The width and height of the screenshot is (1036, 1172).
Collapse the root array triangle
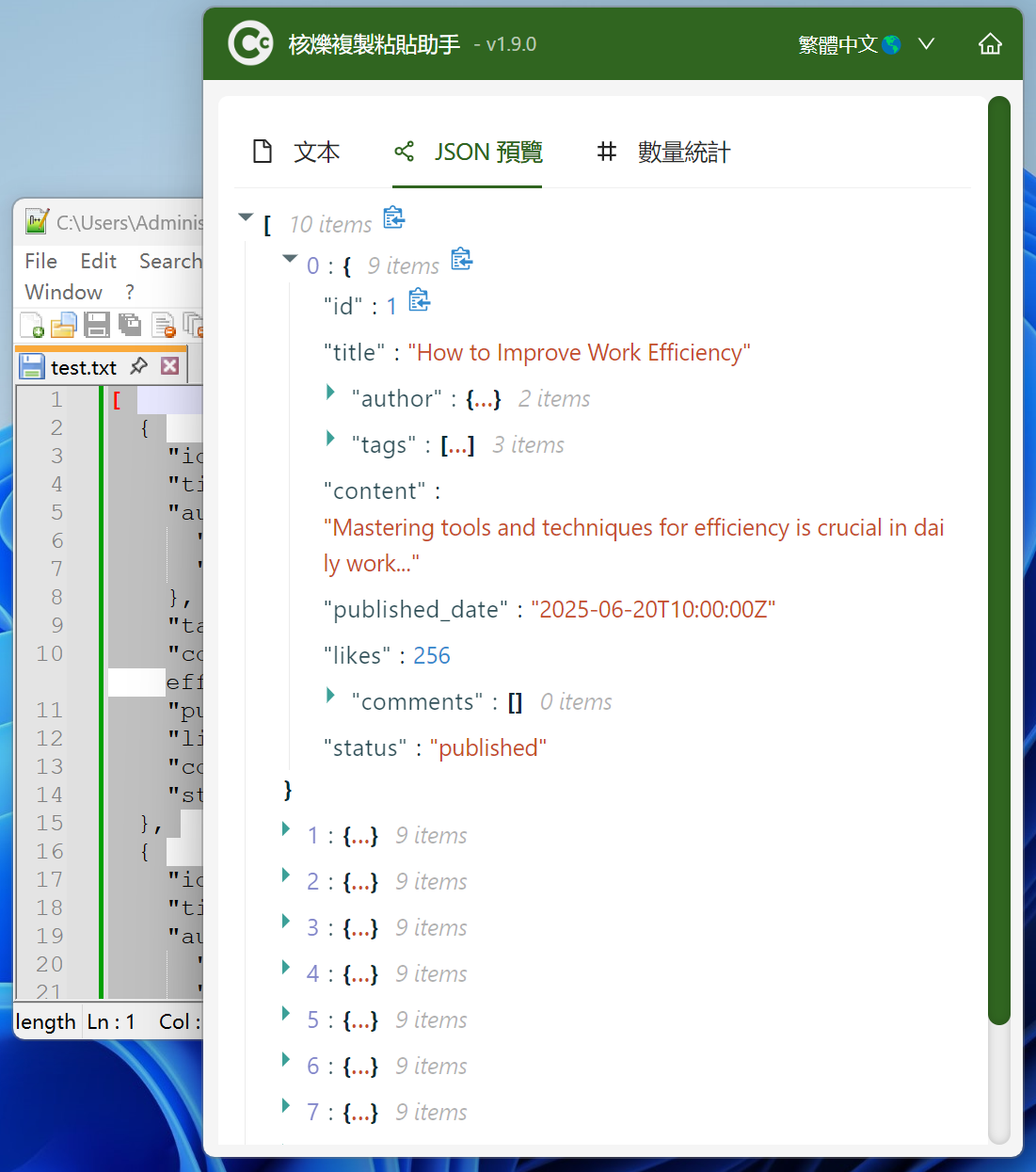tap(247, 217)
